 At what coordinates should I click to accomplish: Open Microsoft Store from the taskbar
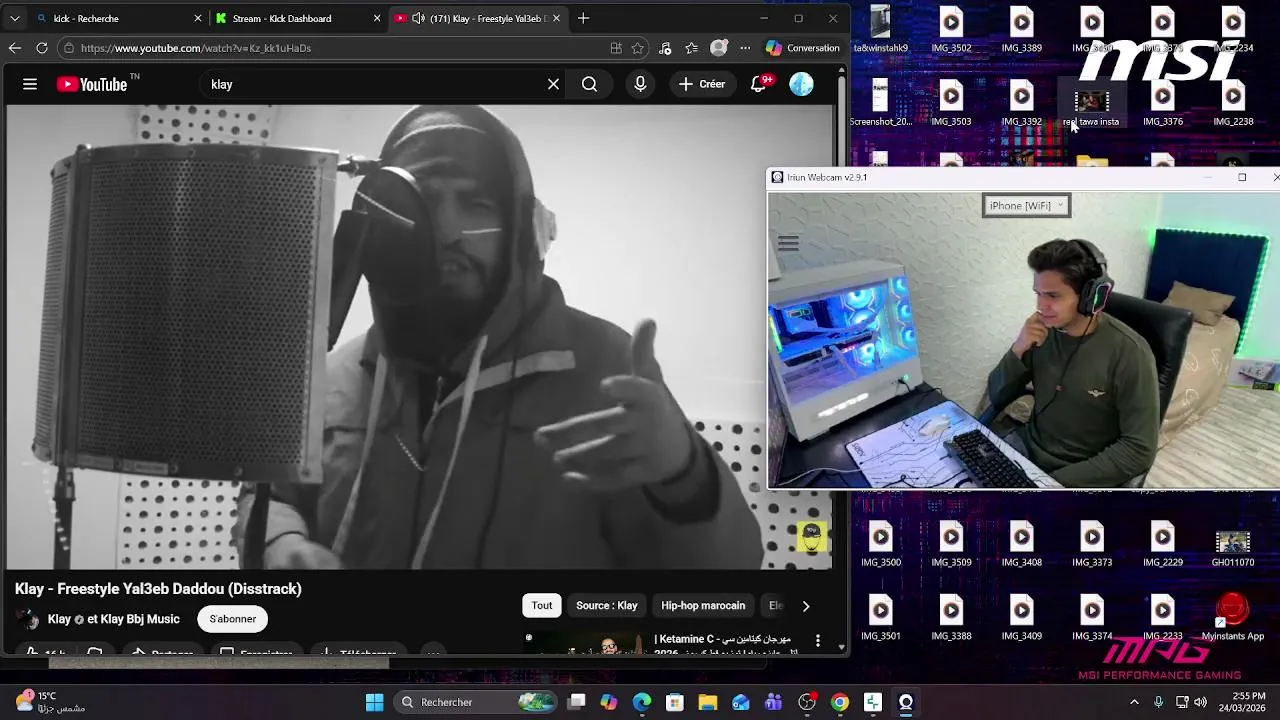(674, 702)
